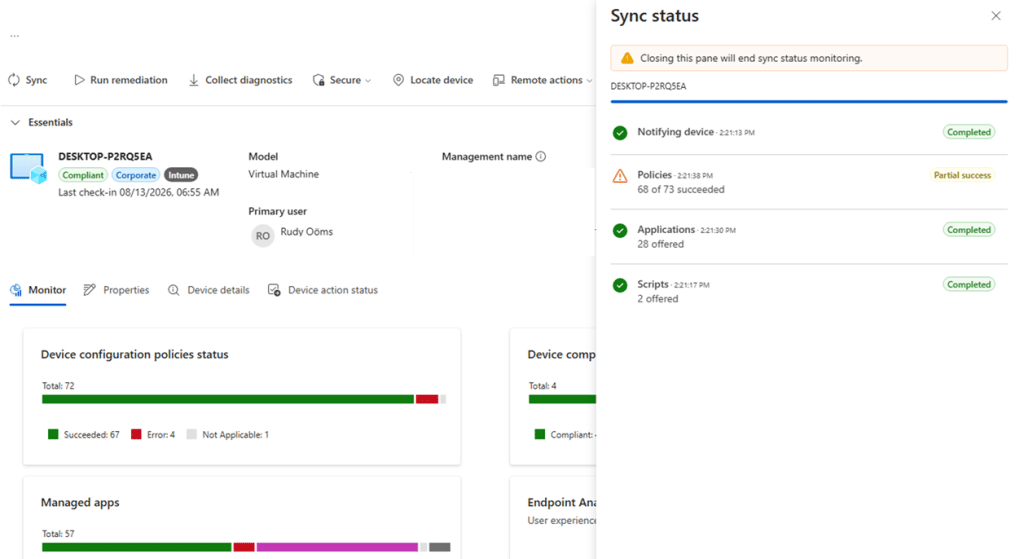Click the "68 of 73 succeeded" text
This screenshot has height=559, width=1024.
[680, 189]
